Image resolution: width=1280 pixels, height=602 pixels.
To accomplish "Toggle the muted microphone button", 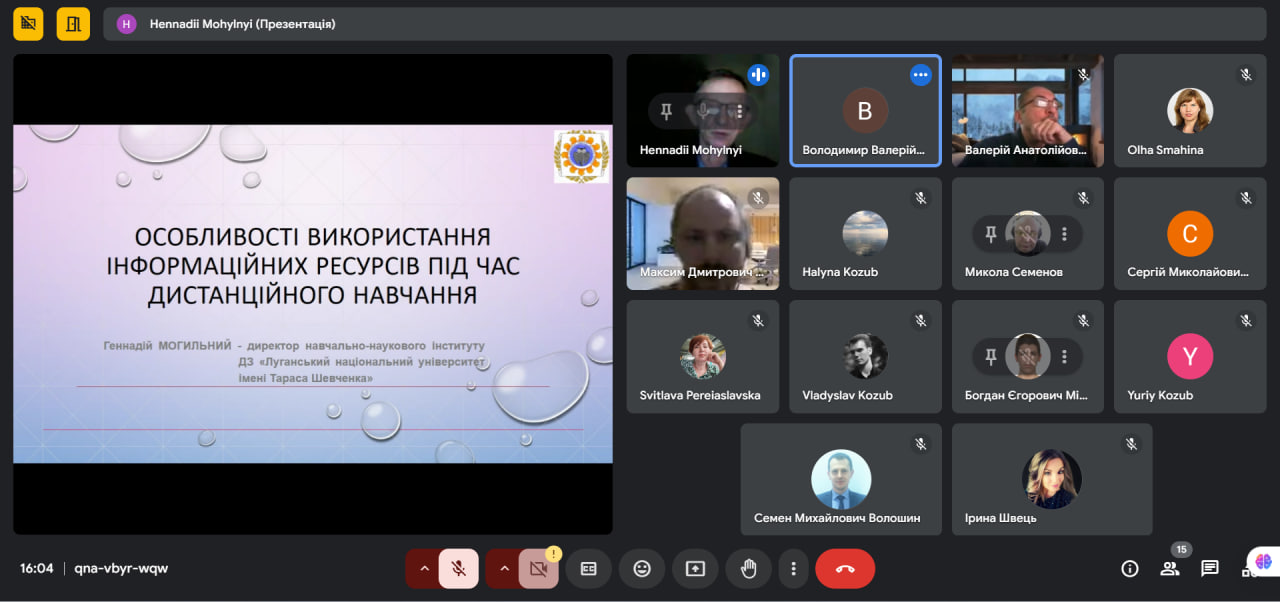I will [x=458, y=568].
